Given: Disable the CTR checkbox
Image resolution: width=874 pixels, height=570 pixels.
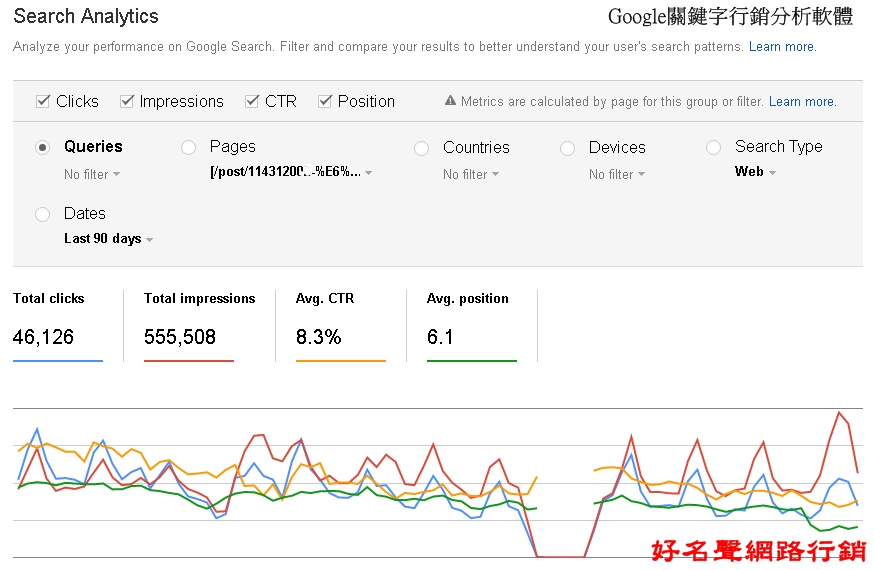Looking at the screenshot, I should (252, 101).
